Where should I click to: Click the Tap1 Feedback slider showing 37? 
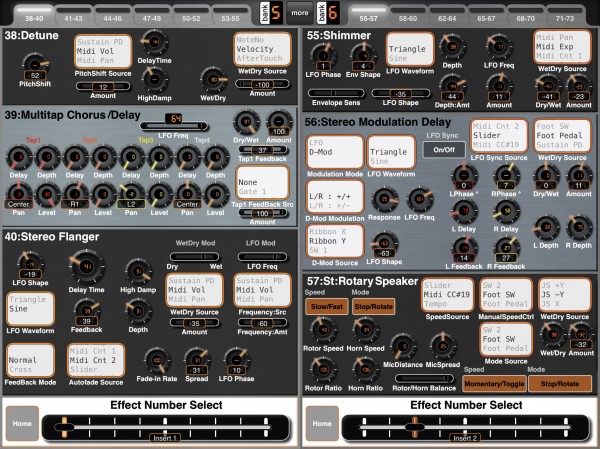coord(262,150)
